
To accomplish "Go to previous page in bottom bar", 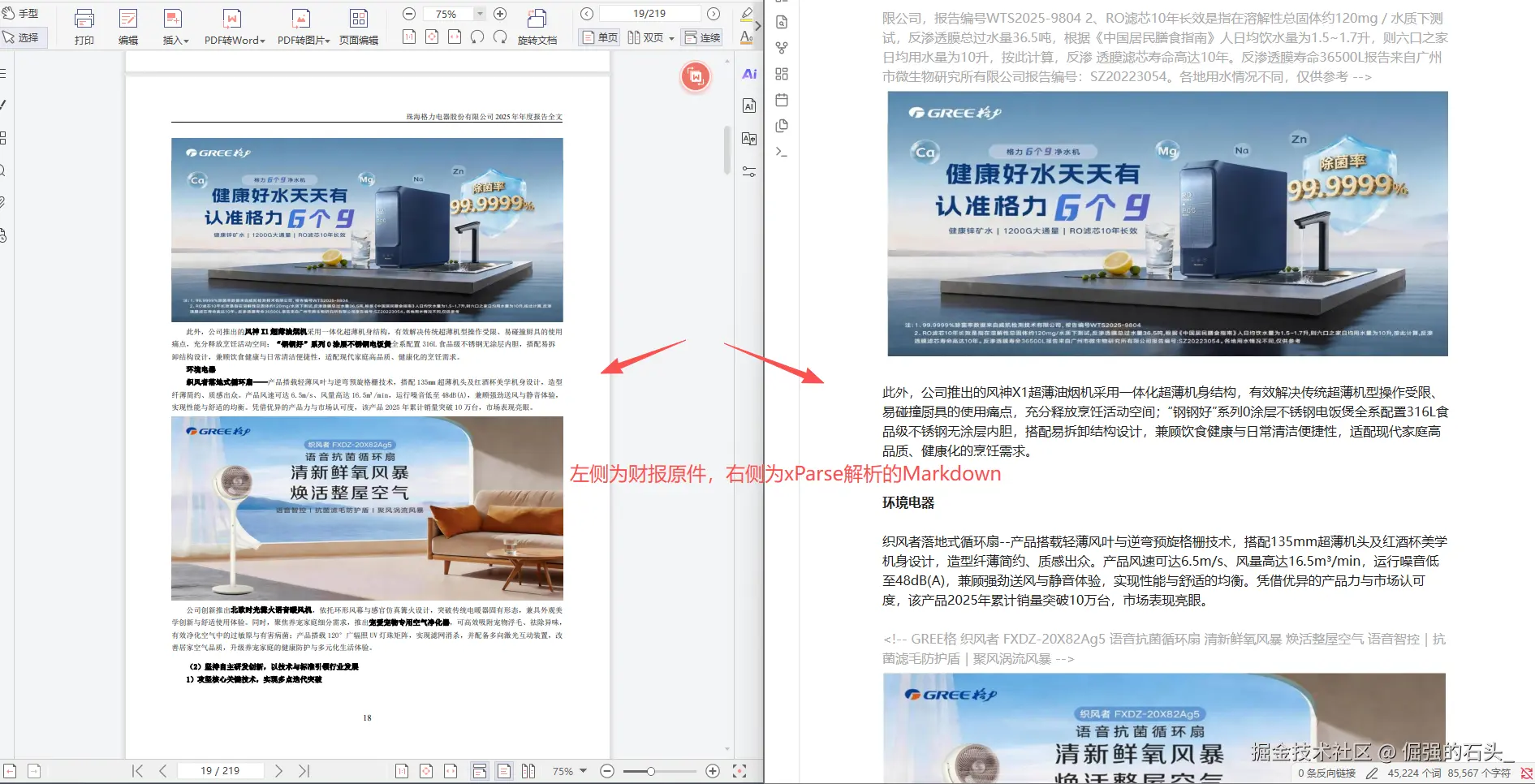I will pyautogui.click(x=163, y=771).
